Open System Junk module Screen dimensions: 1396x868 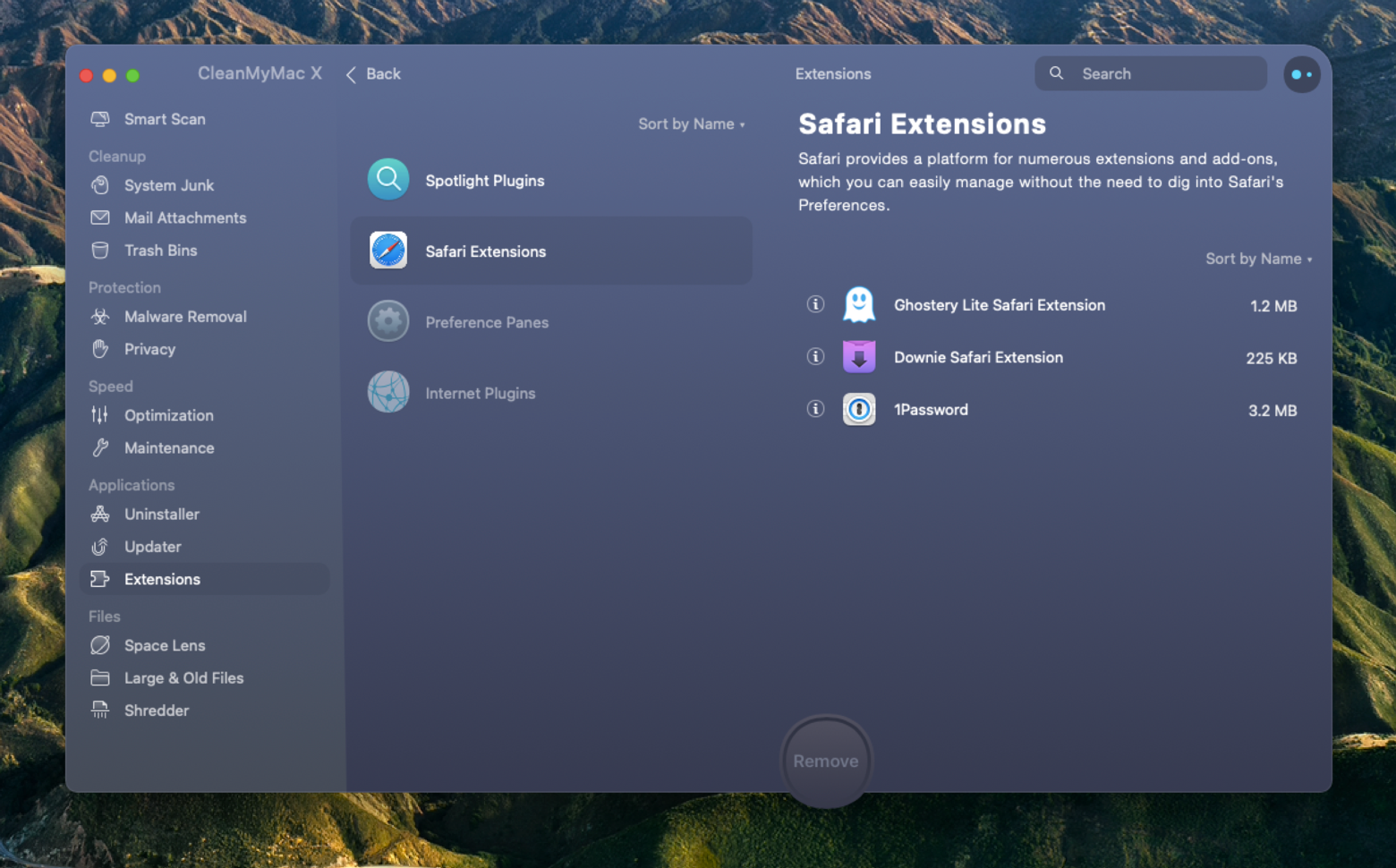click(x=169, y=185)
